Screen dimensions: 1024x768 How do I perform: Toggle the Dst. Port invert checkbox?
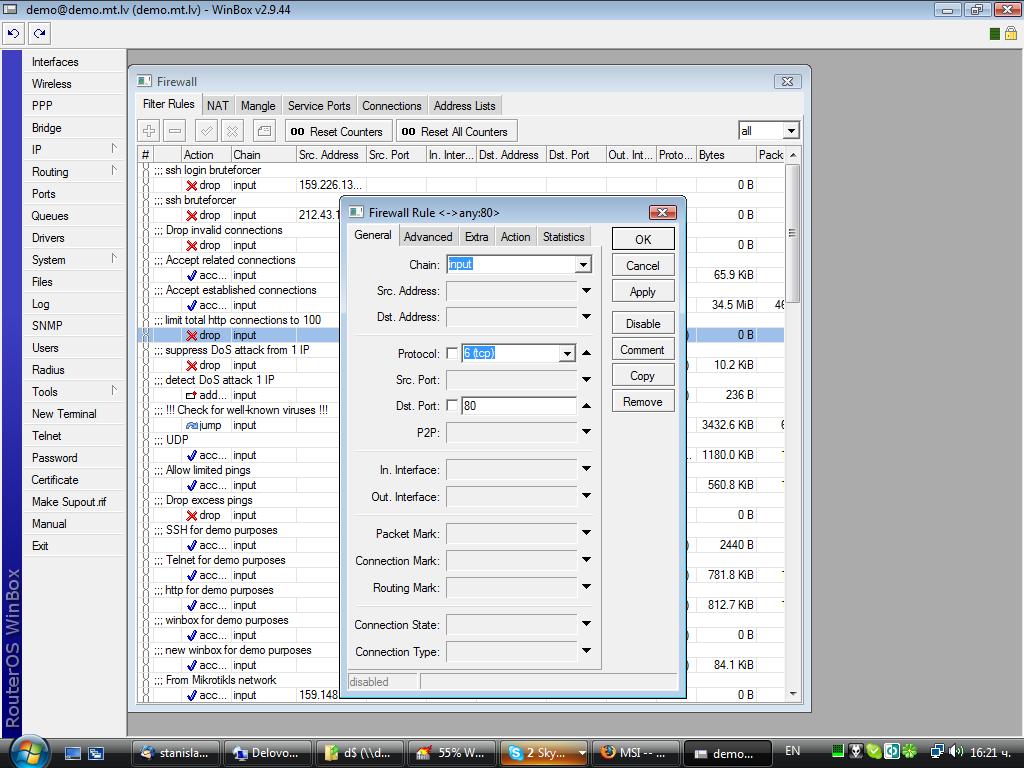pos(452,405)
